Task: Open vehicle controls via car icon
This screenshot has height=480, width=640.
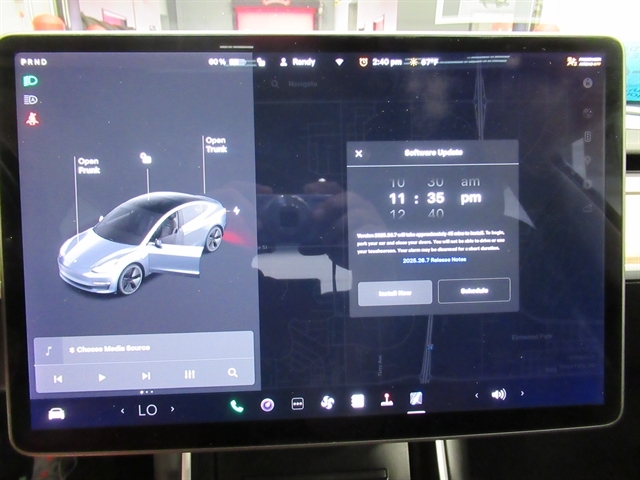Action: pyautogui.click(x=56, y=413)
